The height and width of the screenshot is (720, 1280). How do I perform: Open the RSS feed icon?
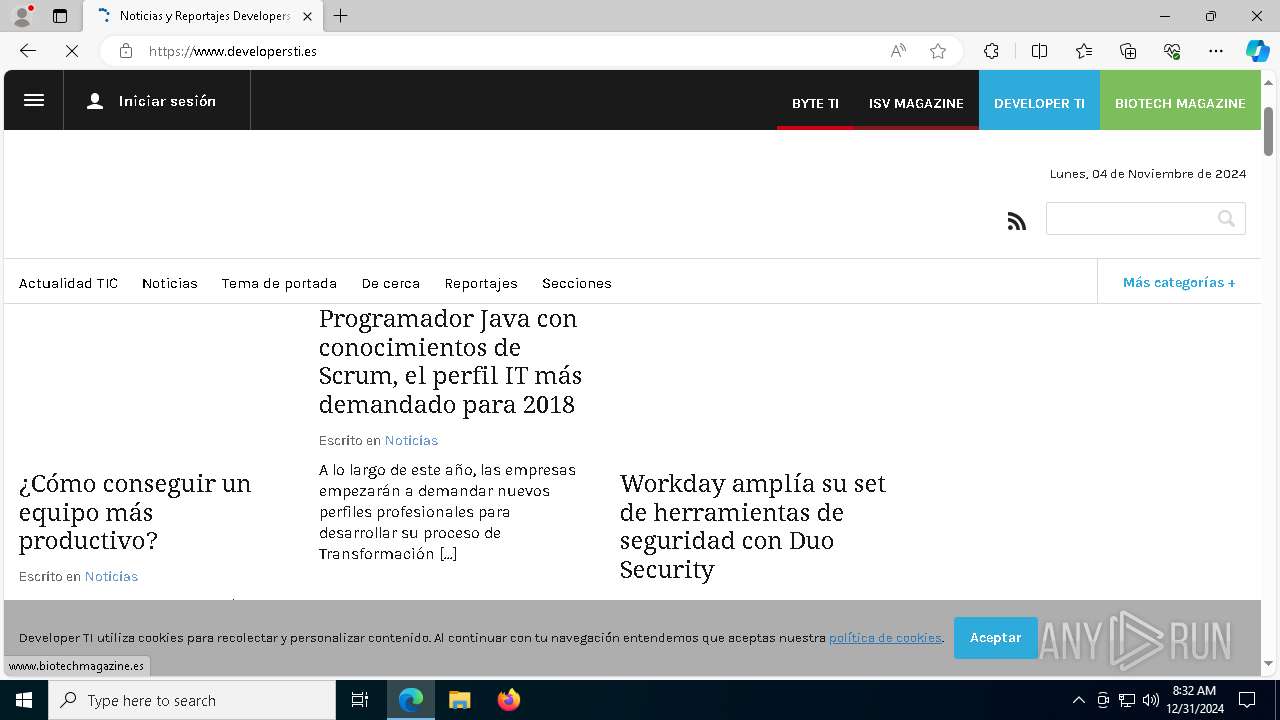click(1017, 221)
